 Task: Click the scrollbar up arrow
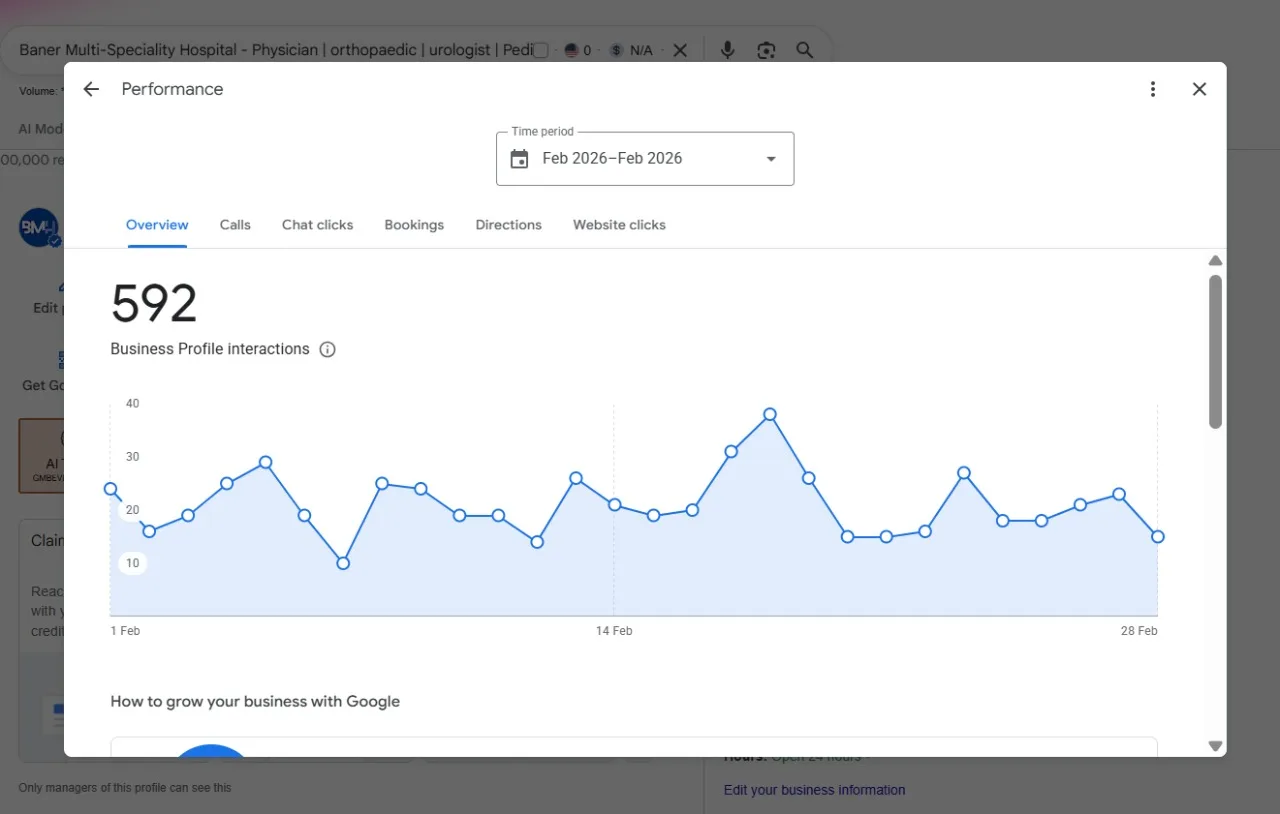(1215, 261)
